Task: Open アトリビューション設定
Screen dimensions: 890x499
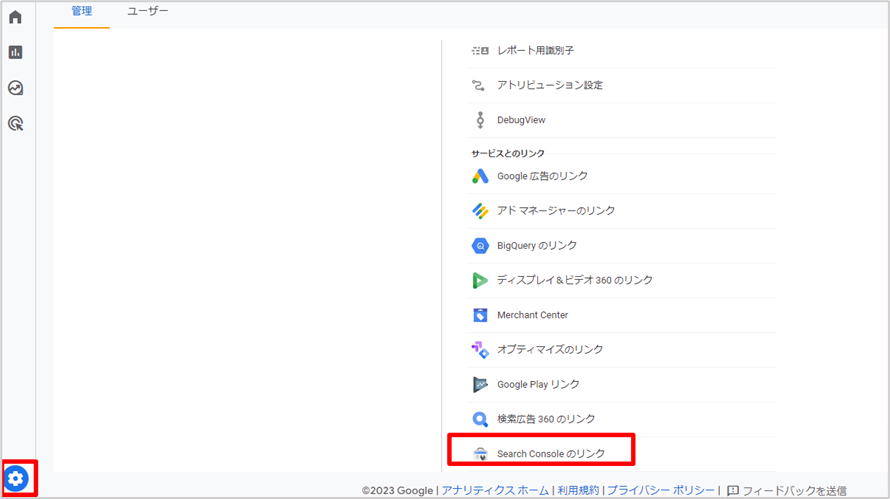Action: pyautogui.click(x=550, y=85)
